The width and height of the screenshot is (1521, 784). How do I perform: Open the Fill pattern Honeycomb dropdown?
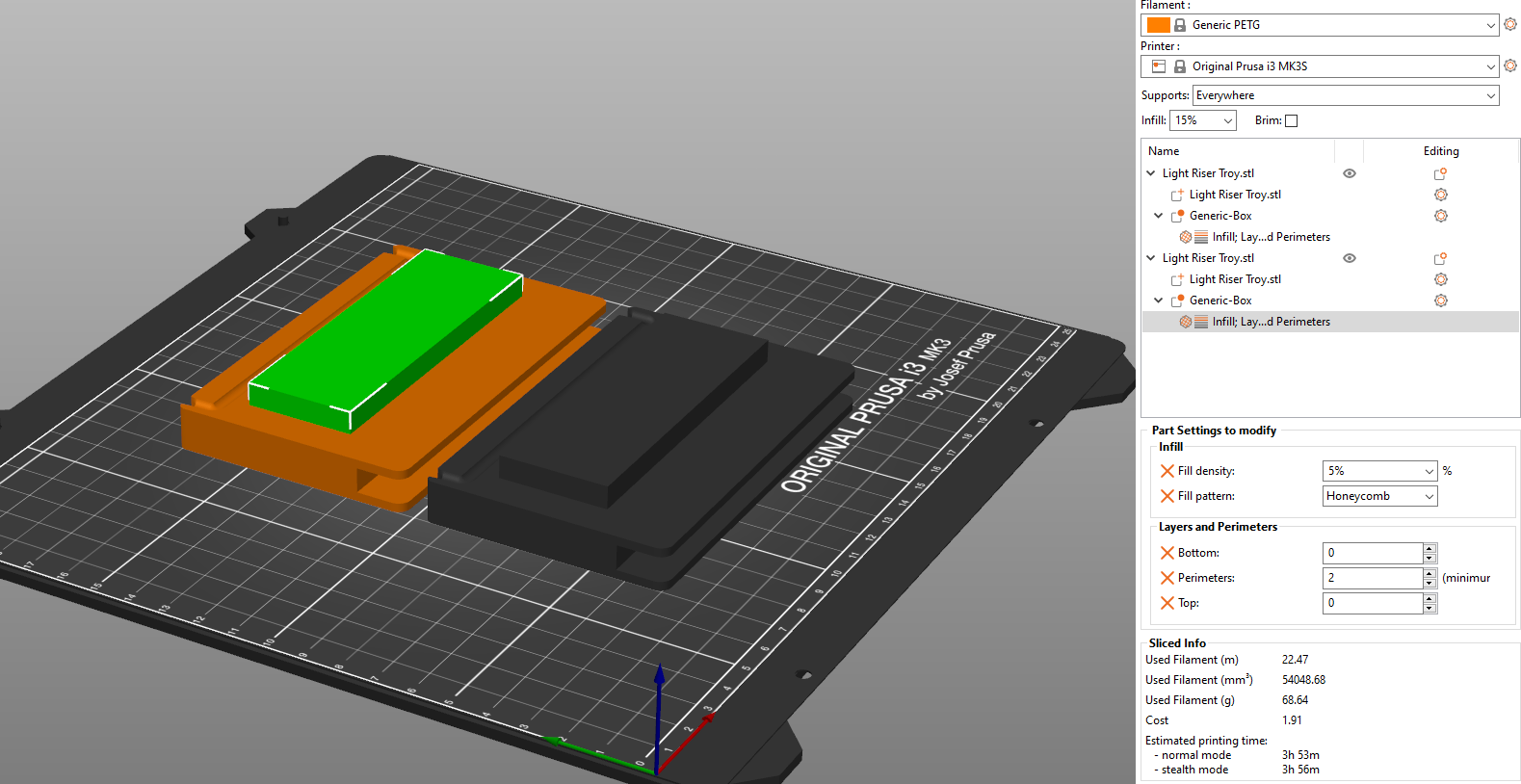[1380, 496]
